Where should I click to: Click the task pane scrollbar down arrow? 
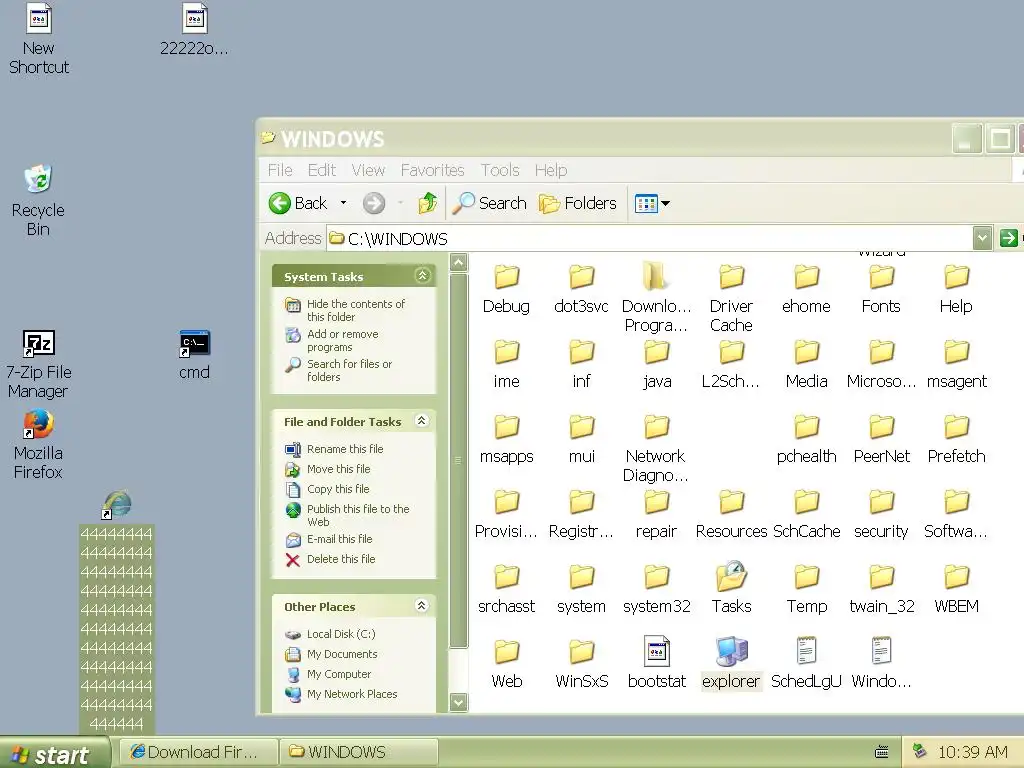pos(458,703)
